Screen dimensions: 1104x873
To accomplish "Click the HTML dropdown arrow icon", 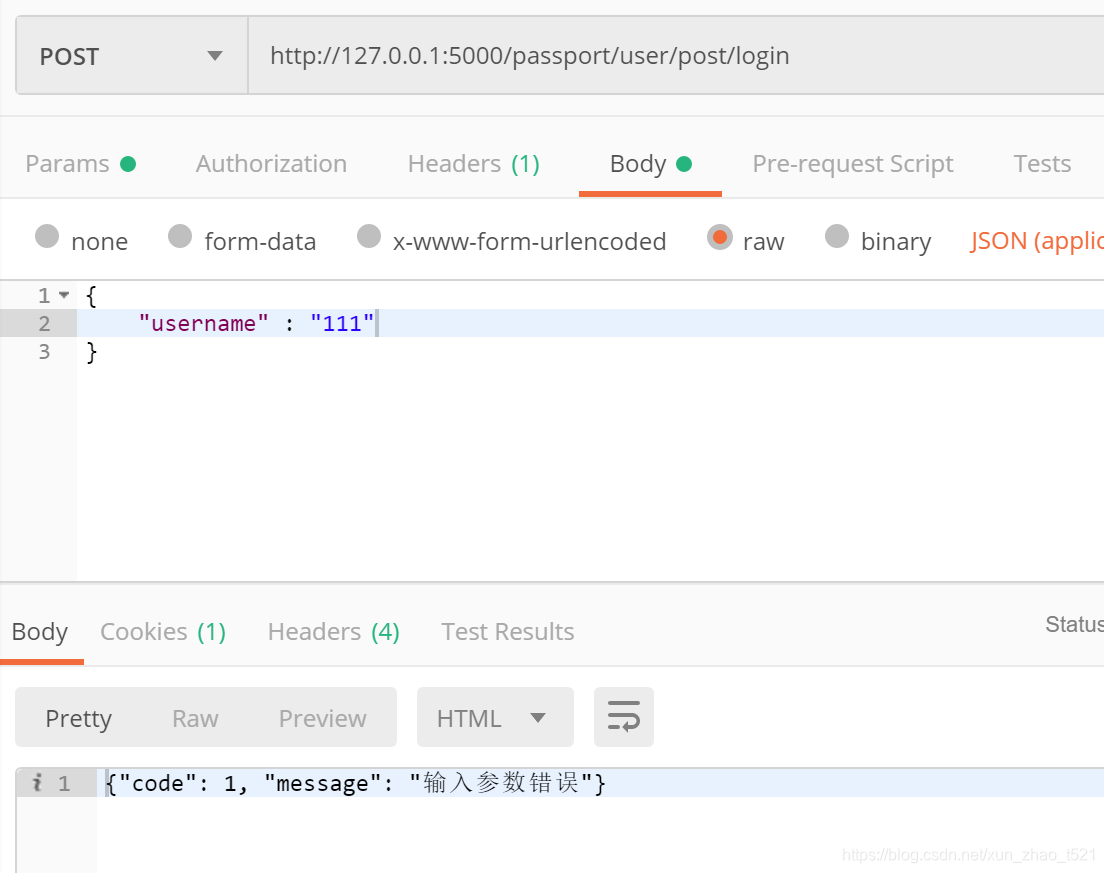I will (x=538, y=718).
